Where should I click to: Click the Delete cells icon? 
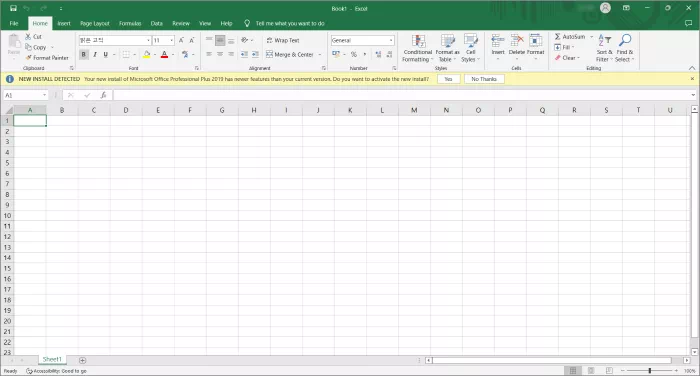(x=517, y=41)
